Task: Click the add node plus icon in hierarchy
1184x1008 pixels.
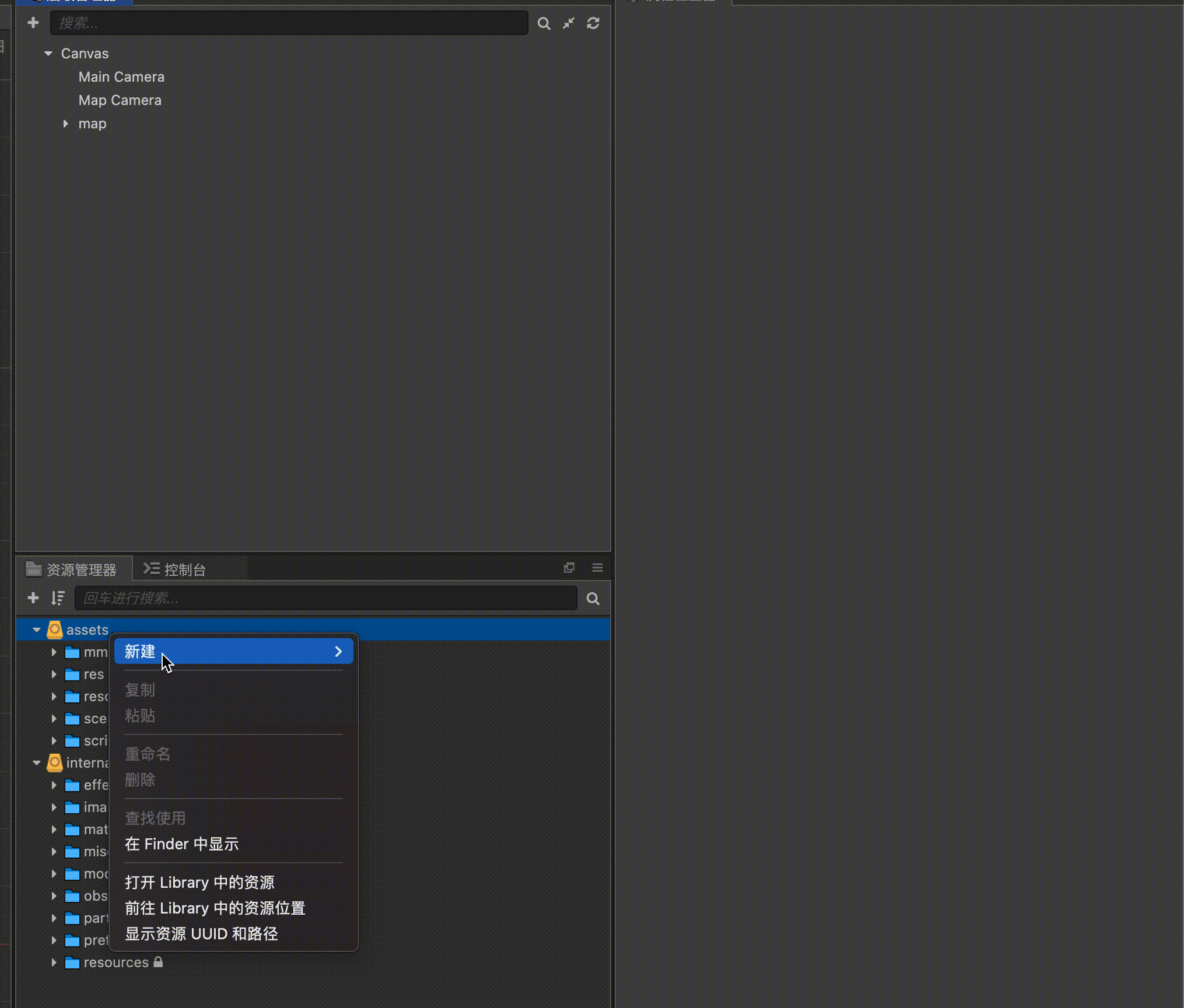Action: tap(33, 23)
